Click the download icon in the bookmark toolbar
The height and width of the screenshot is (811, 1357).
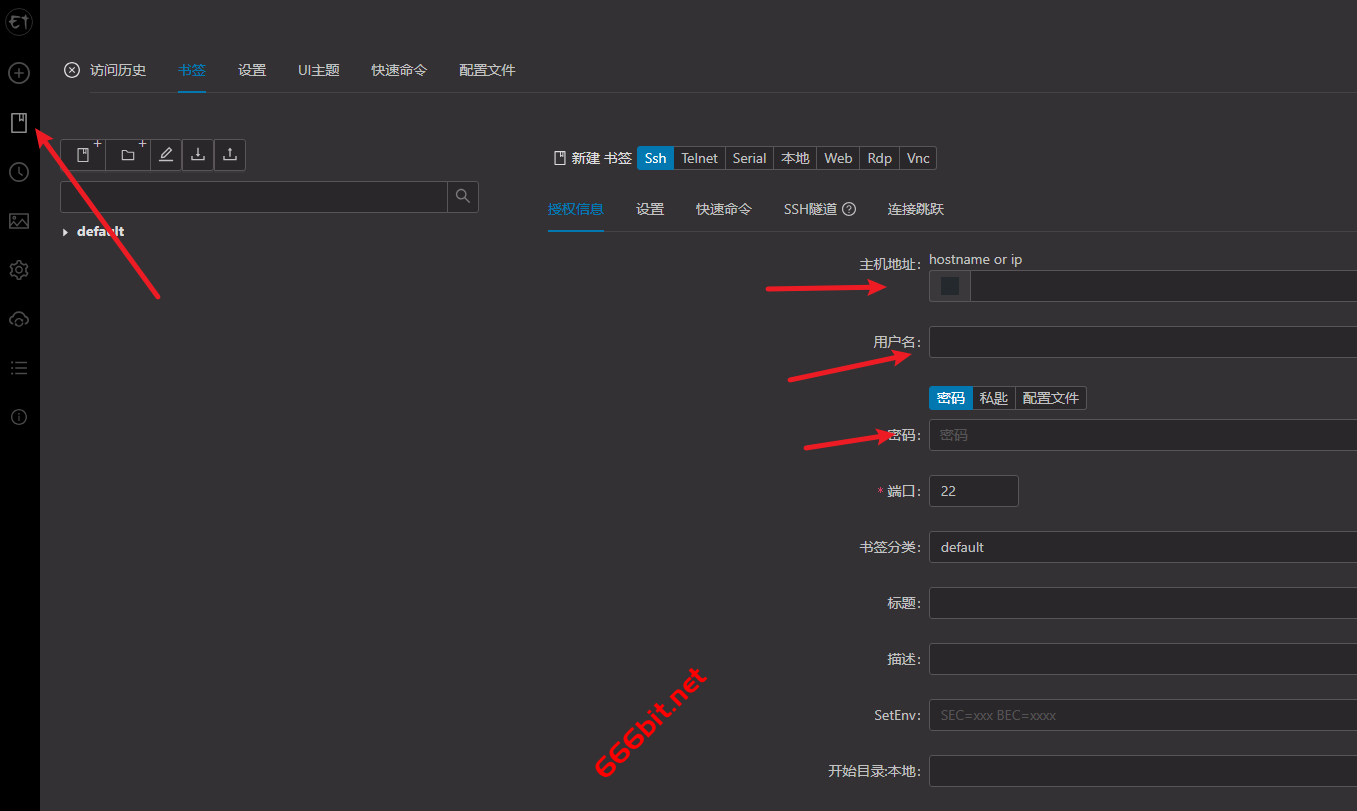pos(198,155)
